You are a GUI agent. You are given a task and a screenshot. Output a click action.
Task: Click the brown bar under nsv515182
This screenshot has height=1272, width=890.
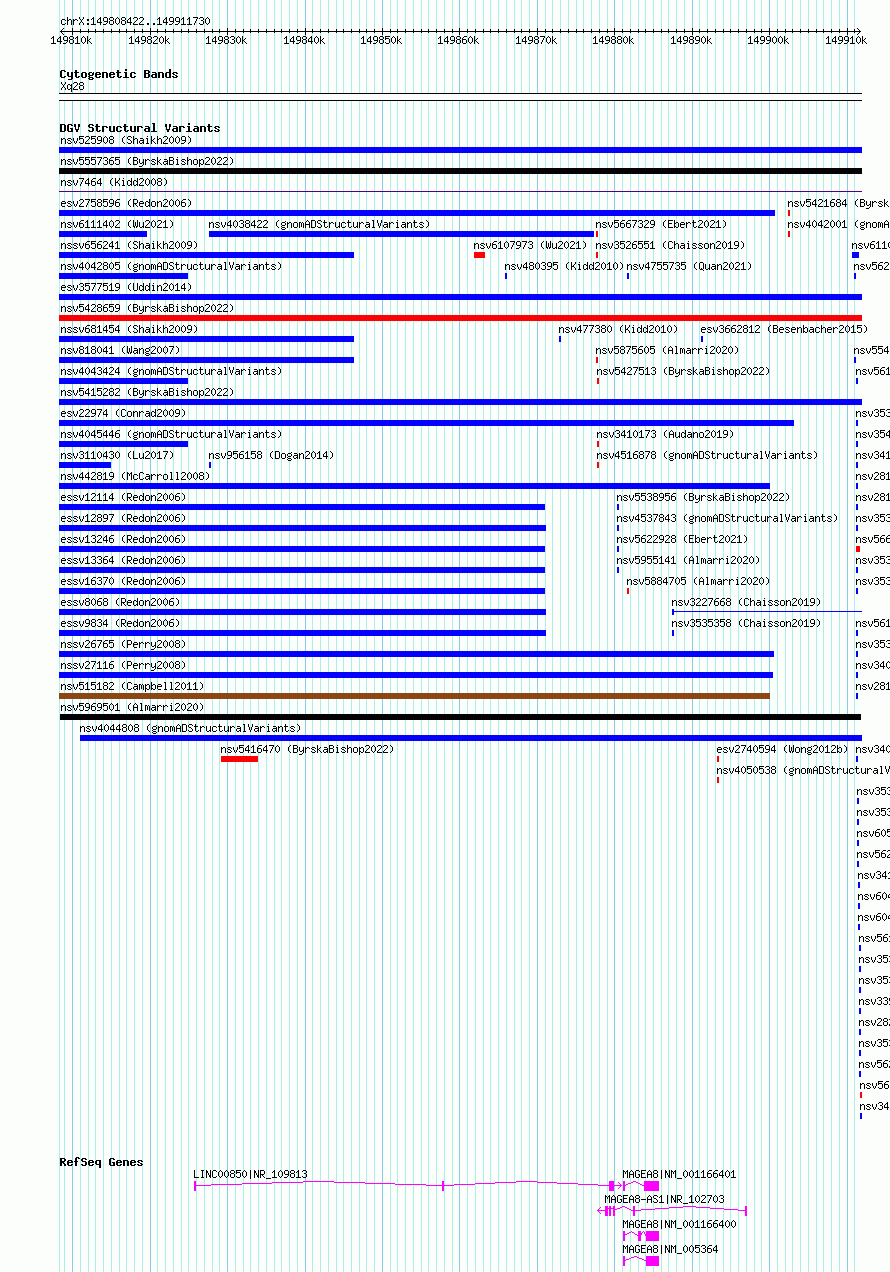tap(415, 696)
